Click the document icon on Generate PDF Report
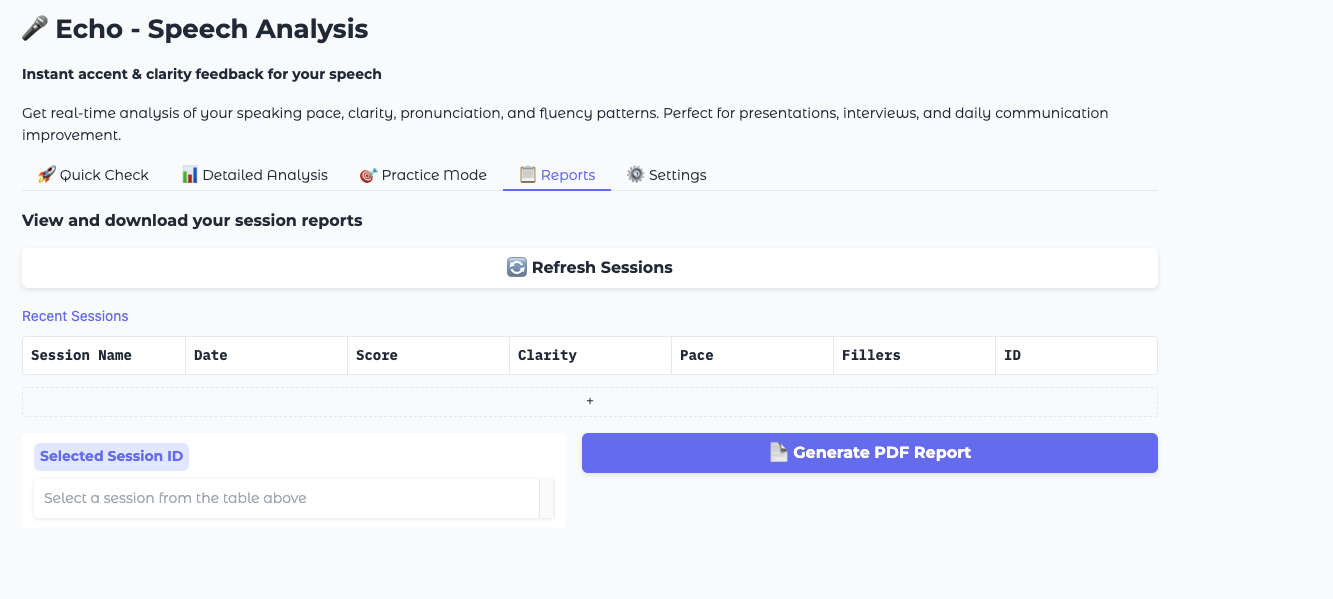Image resolution: width=1333 pixels, height=599 pixels. (x=778, y=453)
